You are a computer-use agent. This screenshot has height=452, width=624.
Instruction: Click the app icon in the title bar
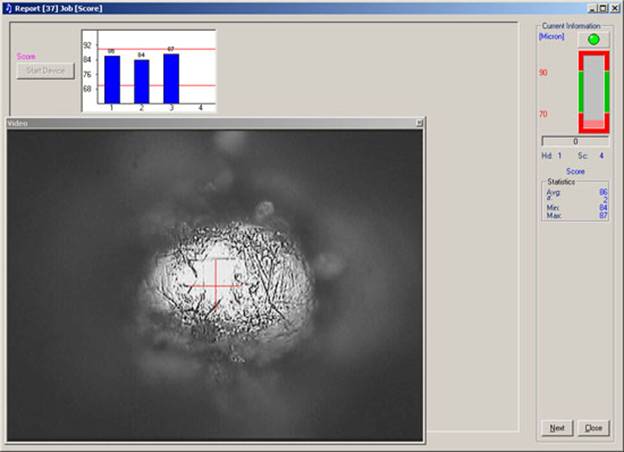(8, 8)
